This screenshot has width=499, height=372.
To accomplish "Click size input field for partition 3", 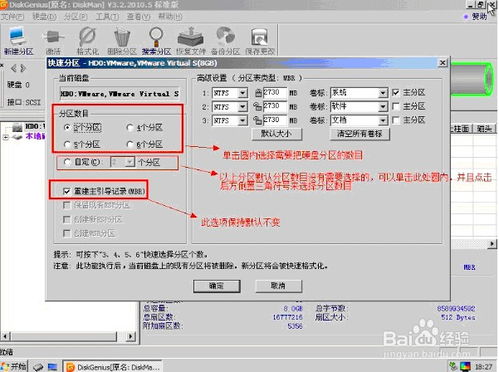I will click(275, 120).
